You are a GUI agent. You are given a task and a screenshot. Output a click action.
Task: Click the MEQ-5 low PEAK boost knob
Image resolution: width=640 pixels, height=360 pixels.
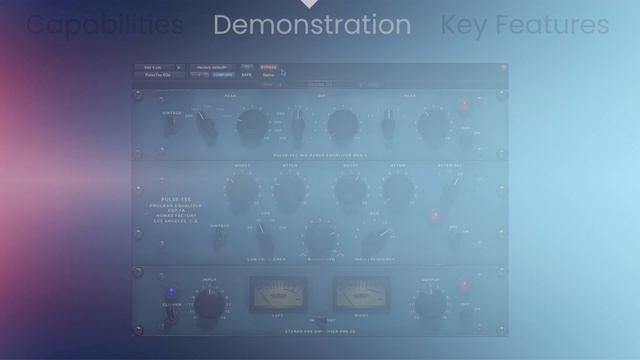click(252, 124)
